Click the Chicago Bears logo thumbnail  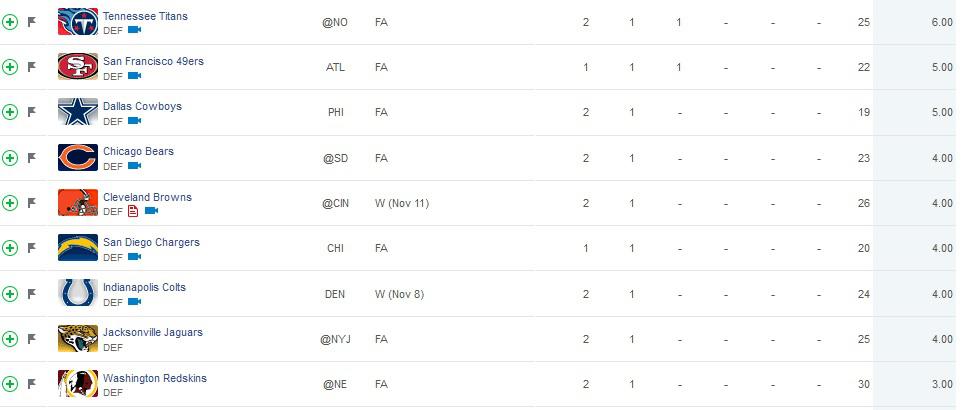(x=78, y=157)
